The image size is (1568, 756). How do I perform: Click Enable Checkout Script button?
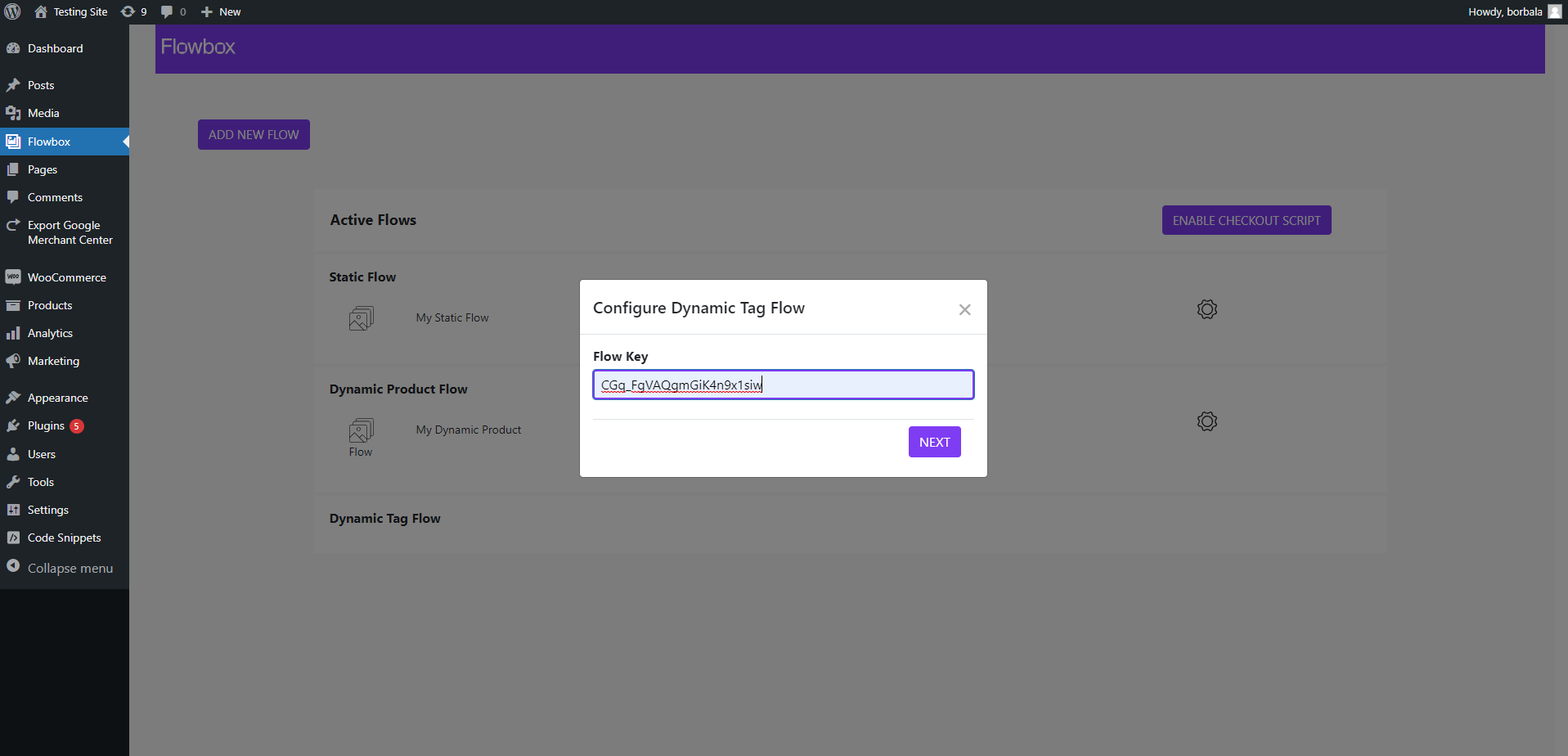pos(1247,220)
